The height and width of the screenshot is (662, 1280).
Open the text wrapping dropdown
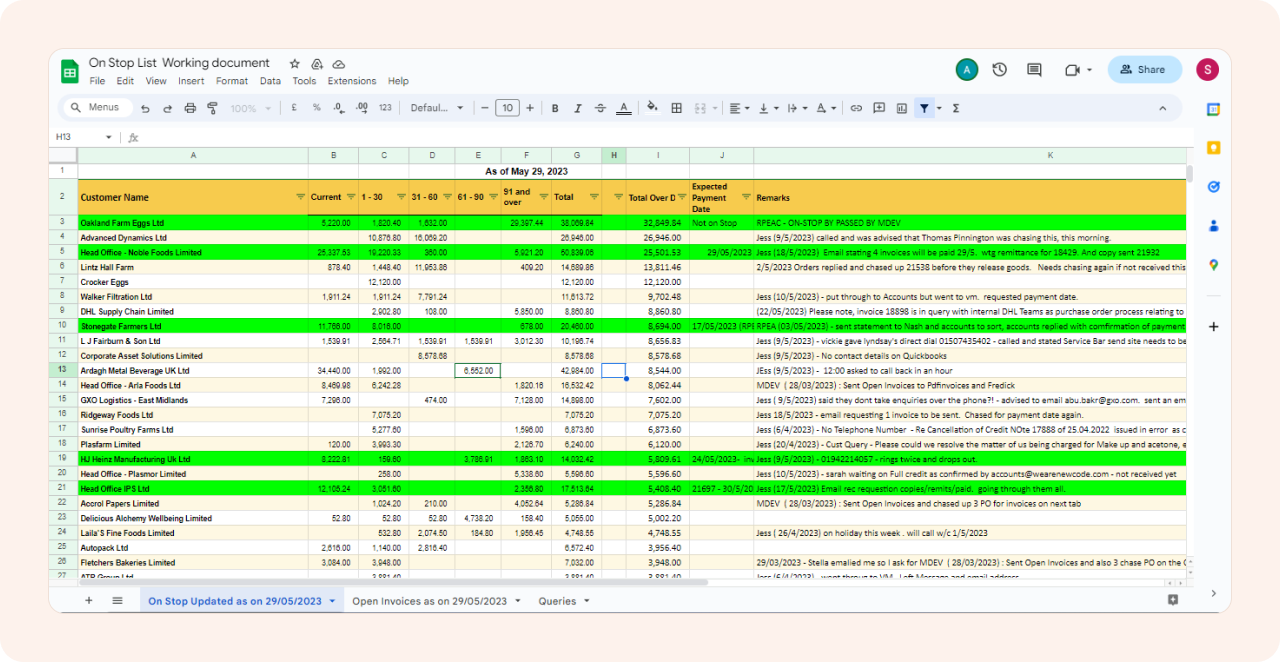click(797, 108)
